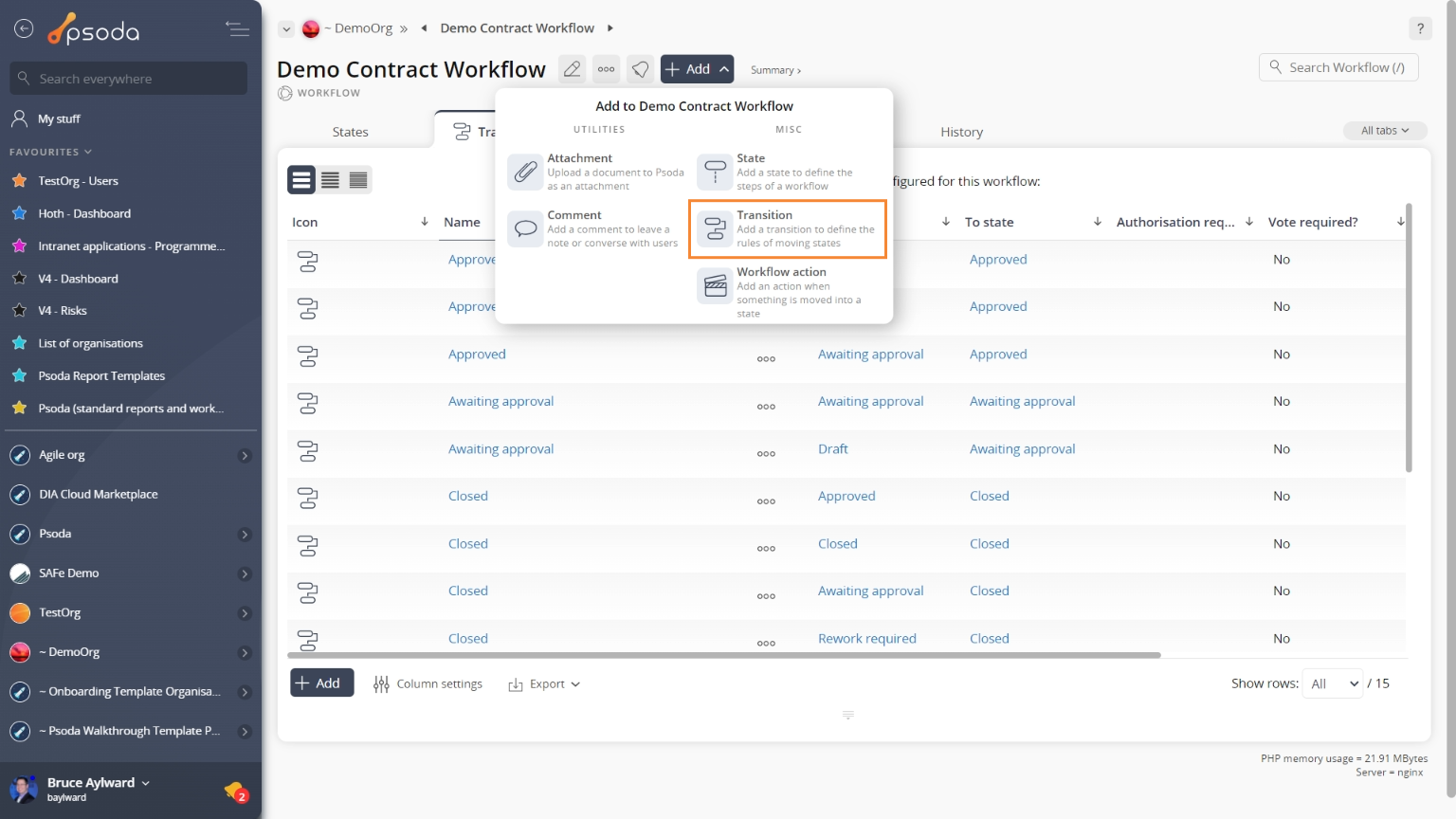Open the help question mark icon
1456x819 pixels.
pyautogui.click(x=1420, y=28)
